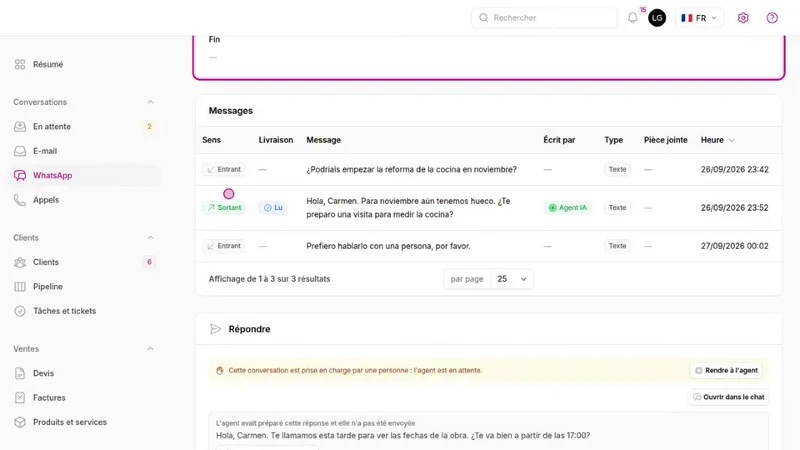Image resolution: width=800 pixels, height=450 pixels.
Task: Click the Message column header
Action: pyautogui.click(x=323, y=140)
